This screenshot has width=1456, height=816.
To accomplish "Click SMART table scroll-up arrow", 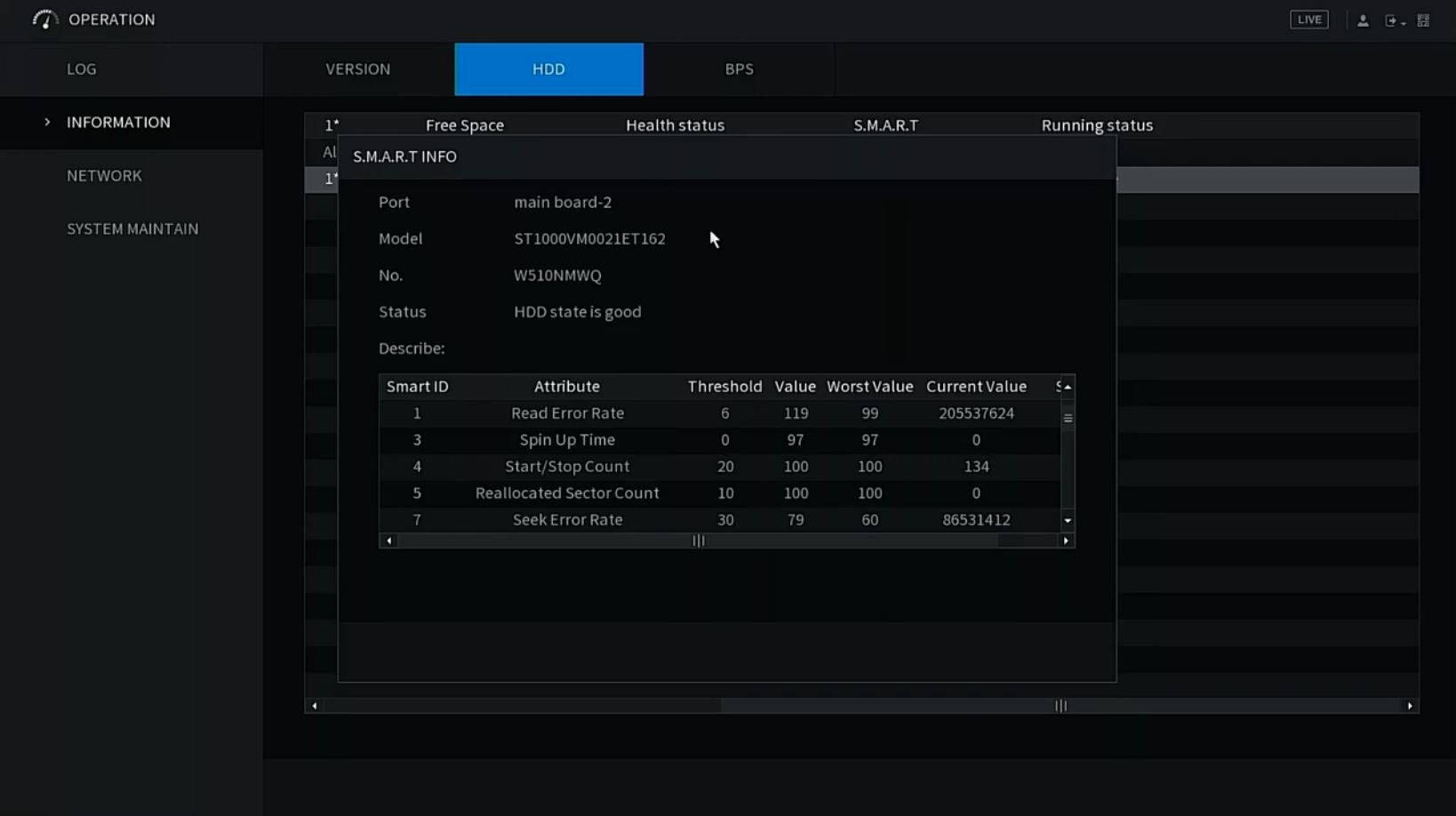I will coord(1068,388).
